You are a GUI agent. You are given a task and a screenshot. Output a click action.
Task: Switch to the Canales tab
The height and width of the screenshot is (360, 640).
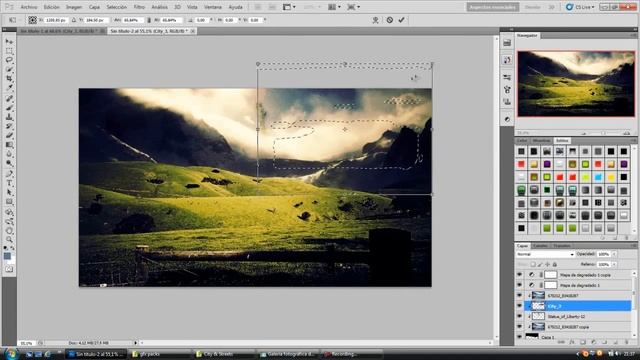coord(540,246)
